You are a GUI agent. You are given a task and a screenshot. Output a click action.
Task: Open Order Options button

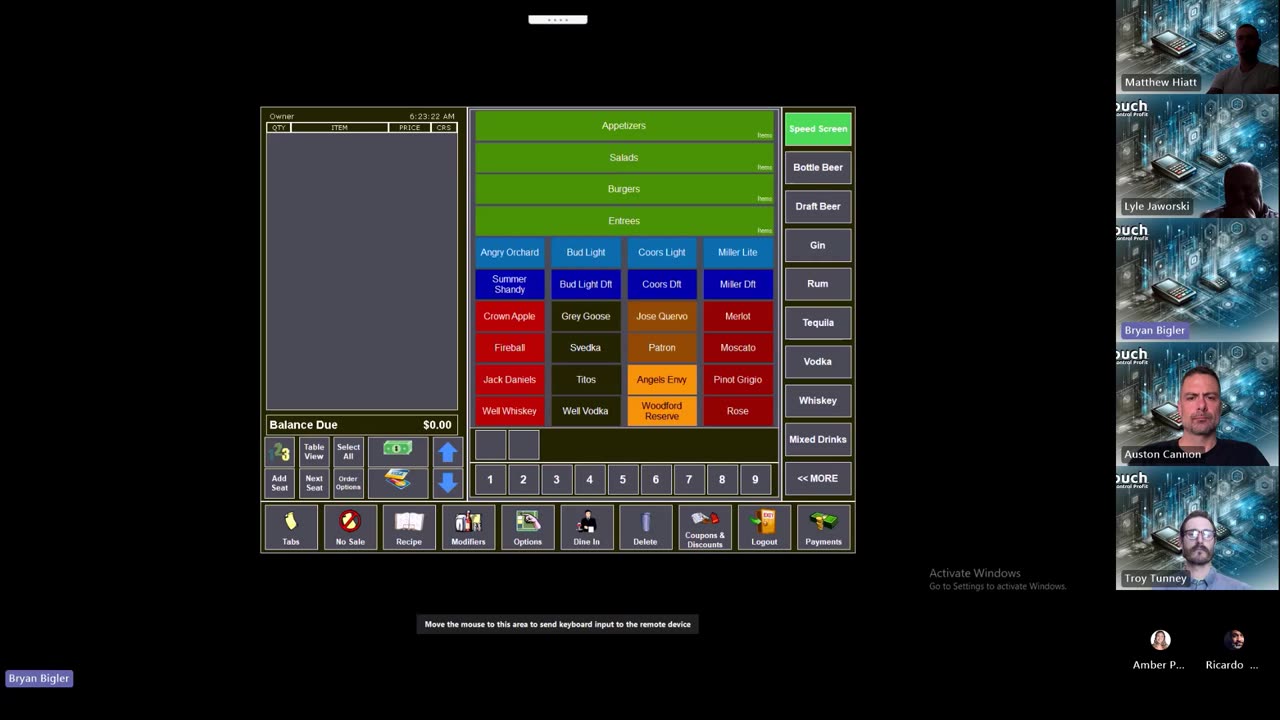click(348, 483)
